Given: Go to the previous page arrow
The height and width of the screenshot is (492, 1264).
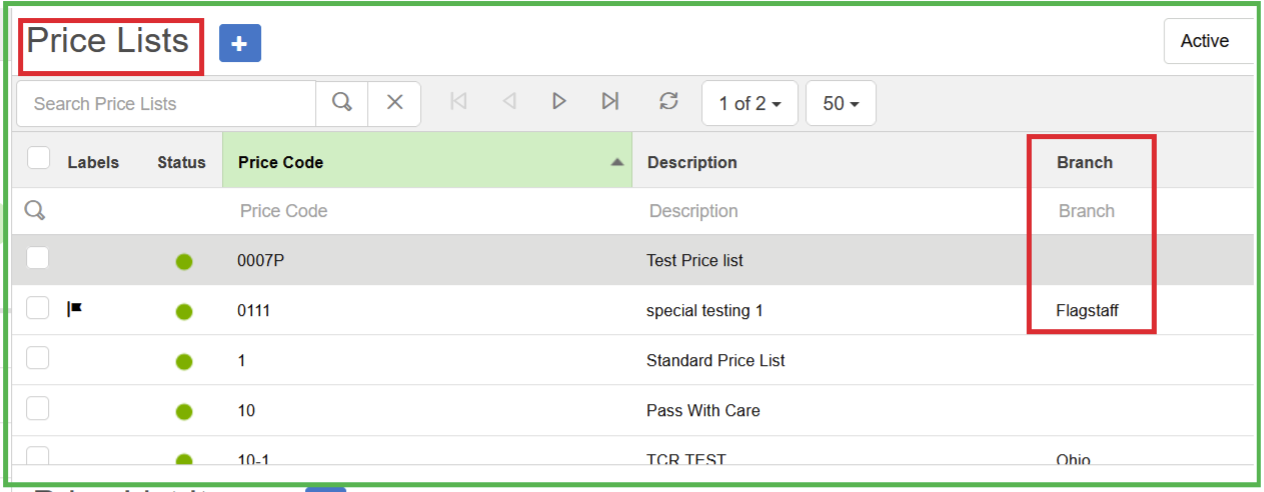Looking at the screenshot, I should click(x=509, y=102).
